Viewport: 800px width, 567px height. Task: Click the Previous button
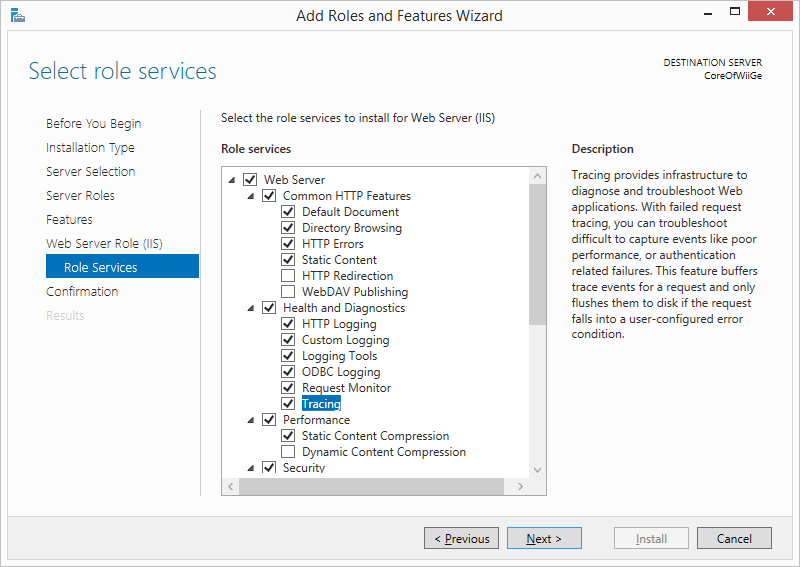pyautogui.click(x=461, y=538)
